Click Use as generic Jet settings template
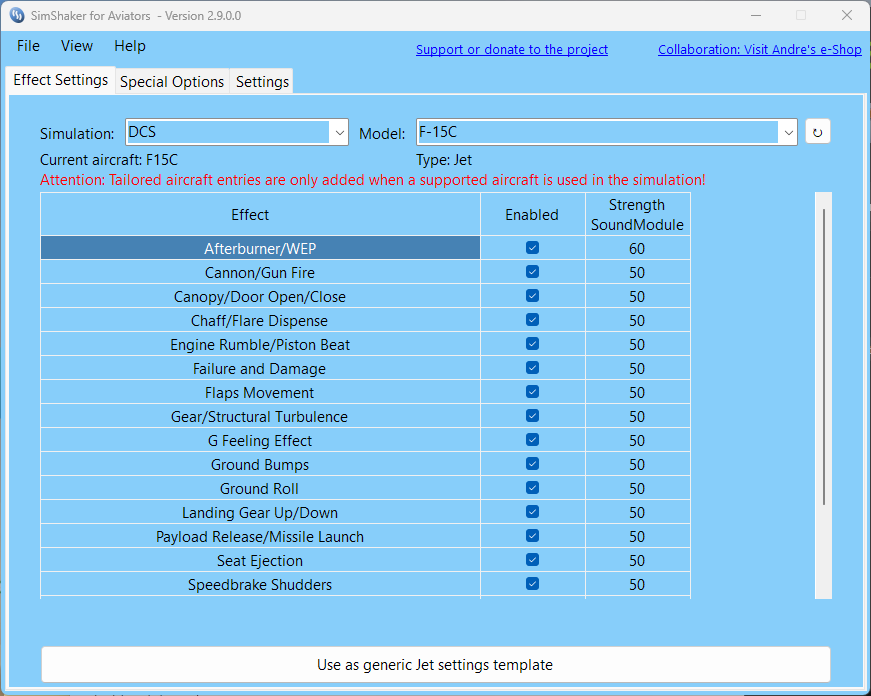The height and width of the screenshot is (696, 871). pos(436,664)
